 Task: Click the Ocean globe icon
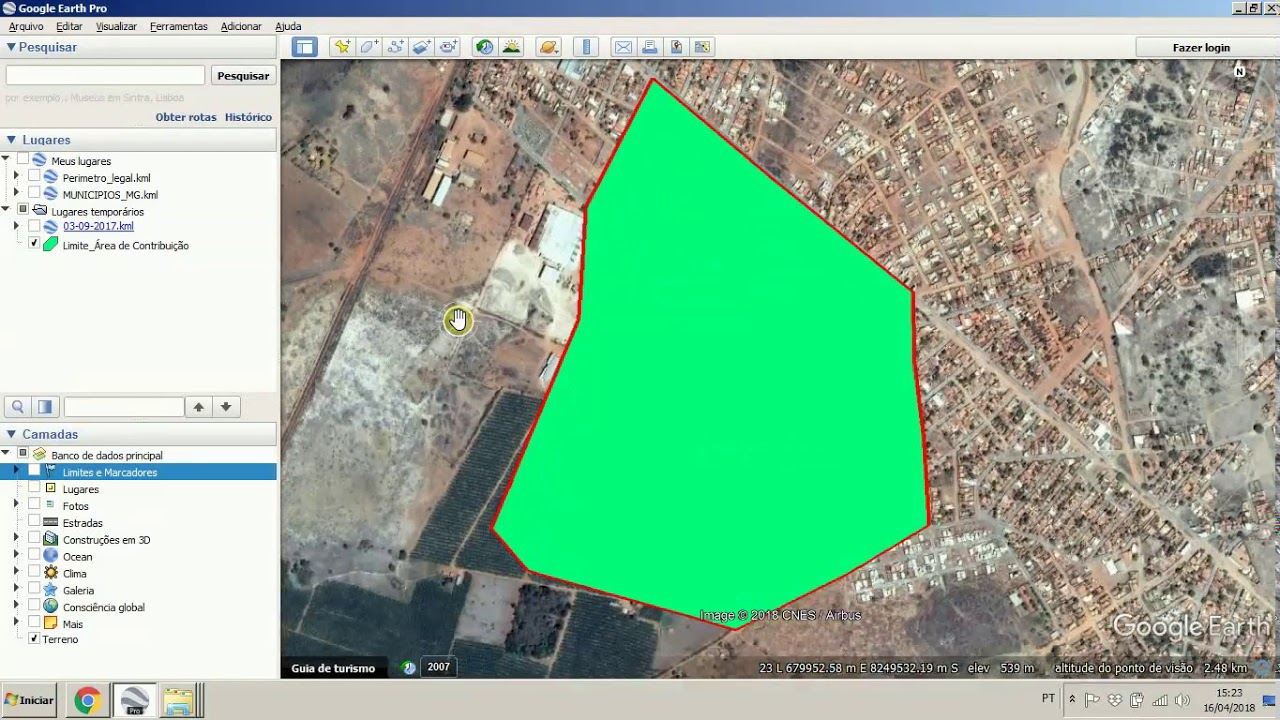tap(51, 556)
